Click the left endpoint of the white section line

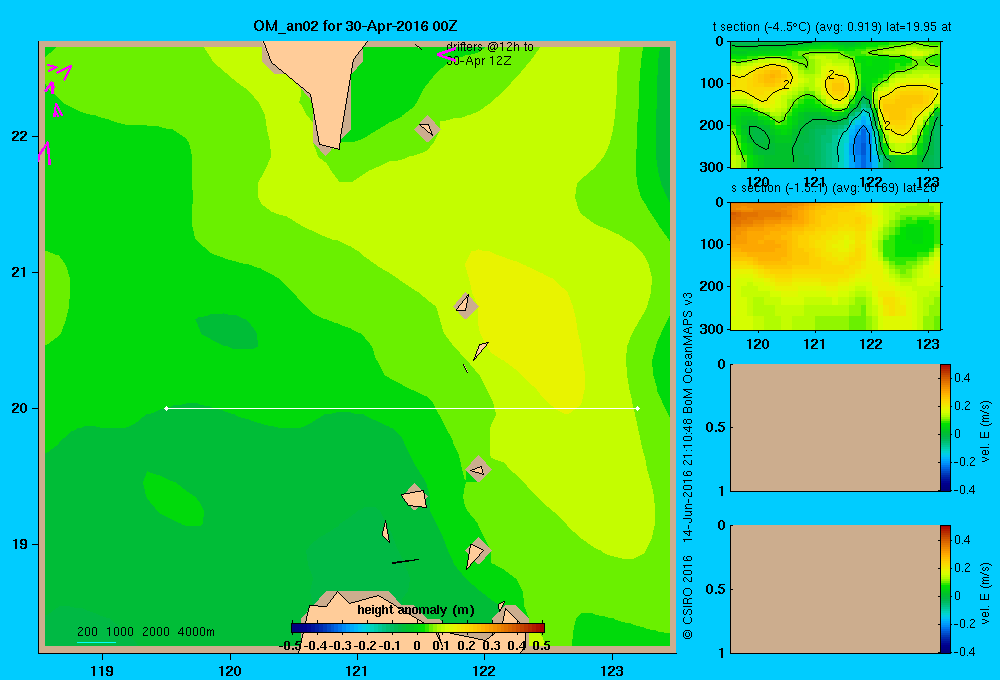pyautogui.click(x=166, y=408)
